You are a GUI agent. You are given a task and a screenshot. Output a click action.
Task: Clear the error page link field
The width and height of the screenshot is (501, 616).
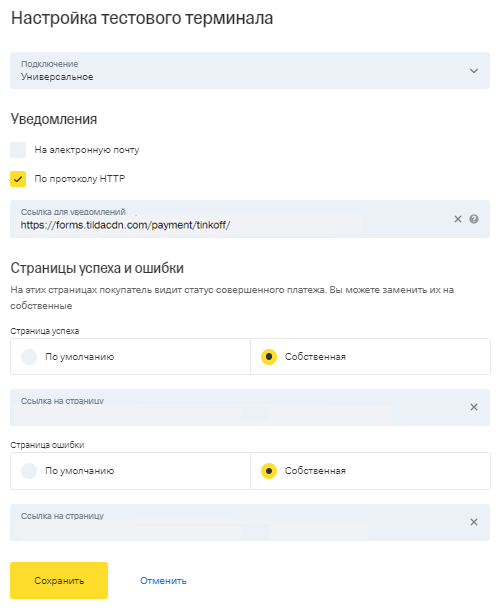tap(474, 522)
